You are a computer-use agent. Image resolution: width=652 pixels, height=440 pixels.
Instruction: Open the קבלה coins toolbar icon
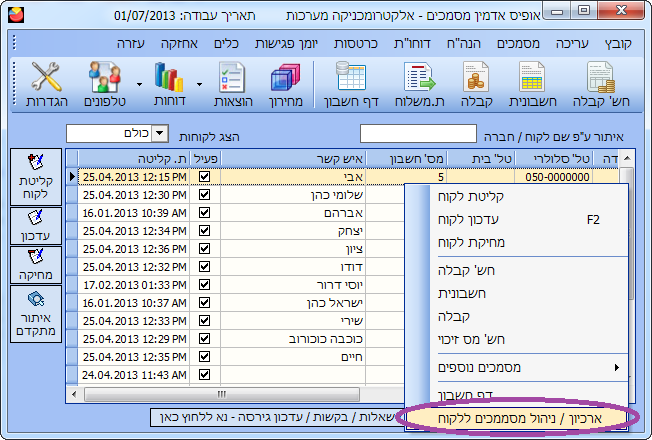click(x=476, y=85)
